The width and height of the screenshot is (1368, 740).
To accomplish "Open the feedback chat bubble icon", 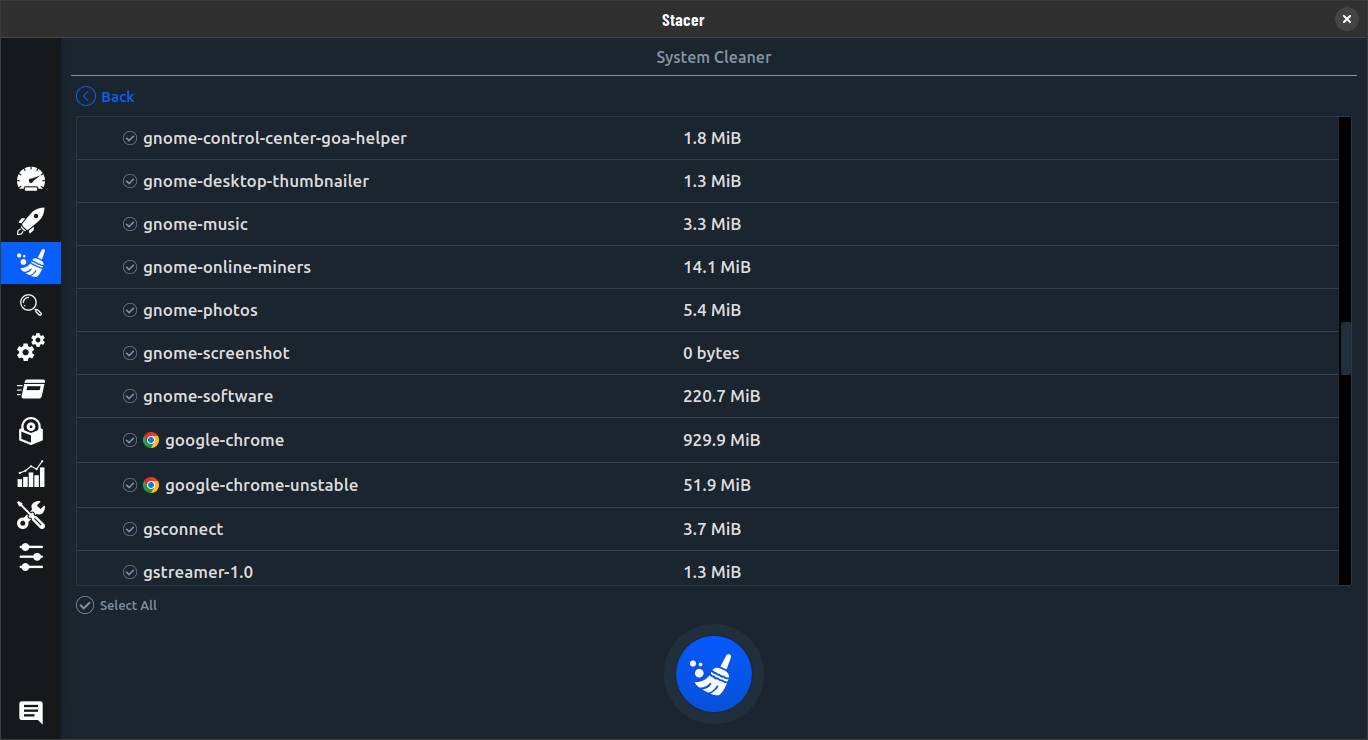I will click(31, 712).
